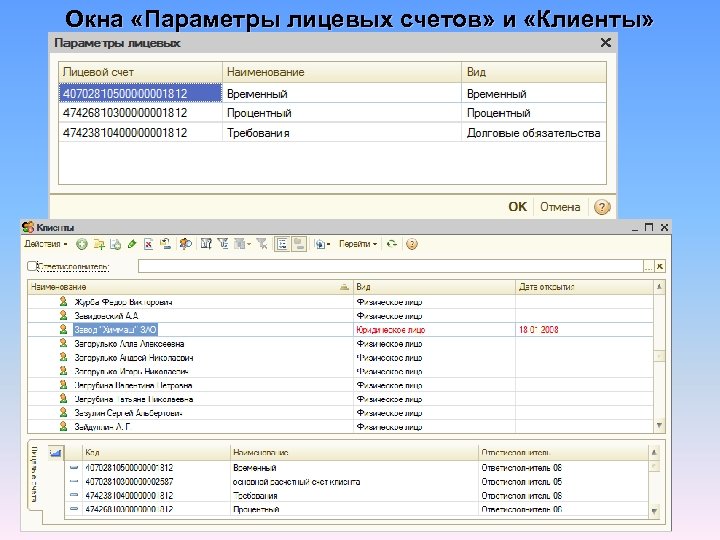Click the Add by copying icon
720x540 pixels.
click(116, 244)
